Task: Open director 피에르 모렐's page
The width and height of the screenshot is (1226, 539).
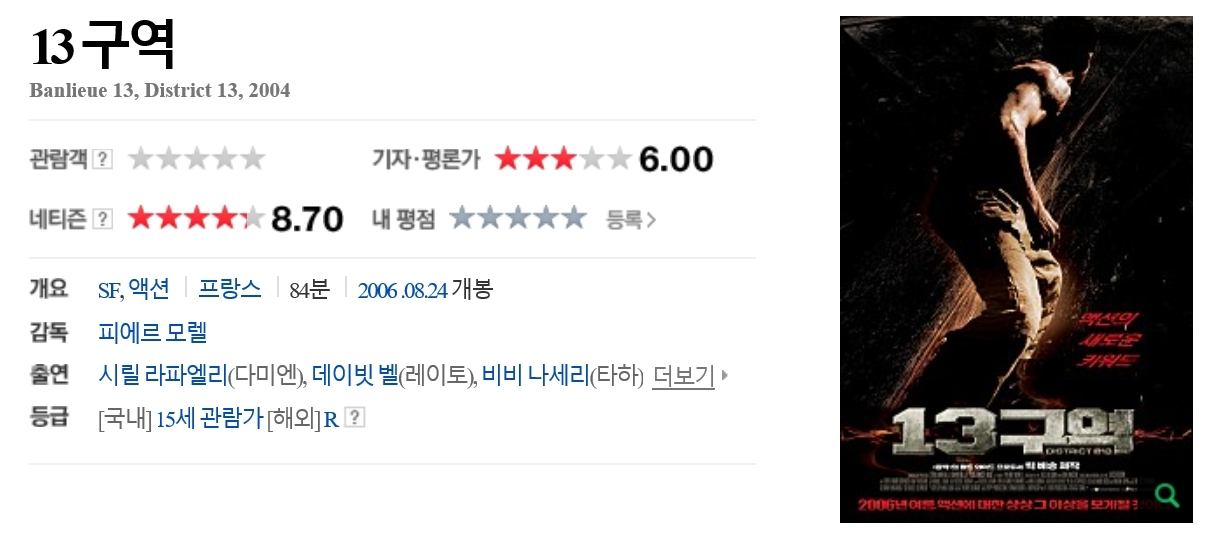Action: click(153, 333)
